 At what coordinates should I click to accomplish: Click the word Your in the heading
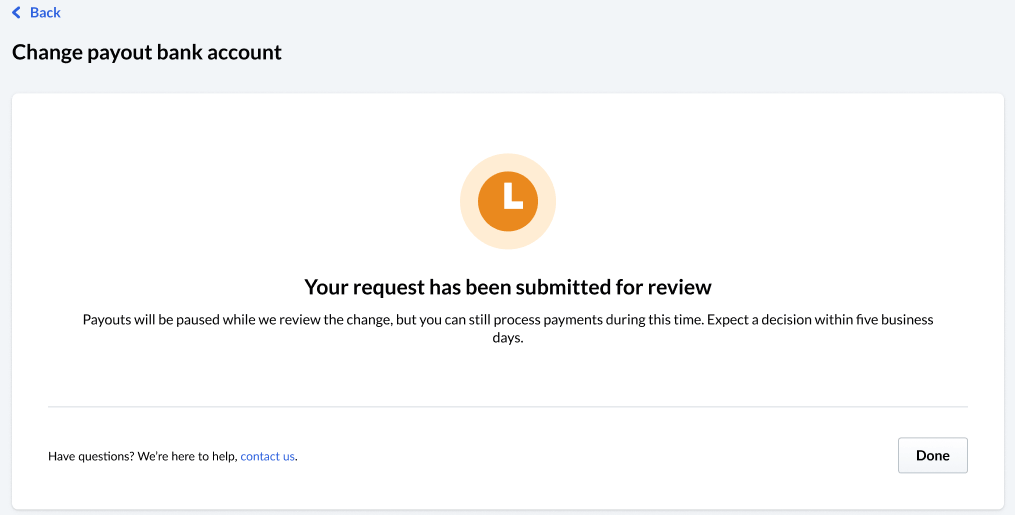326,287
